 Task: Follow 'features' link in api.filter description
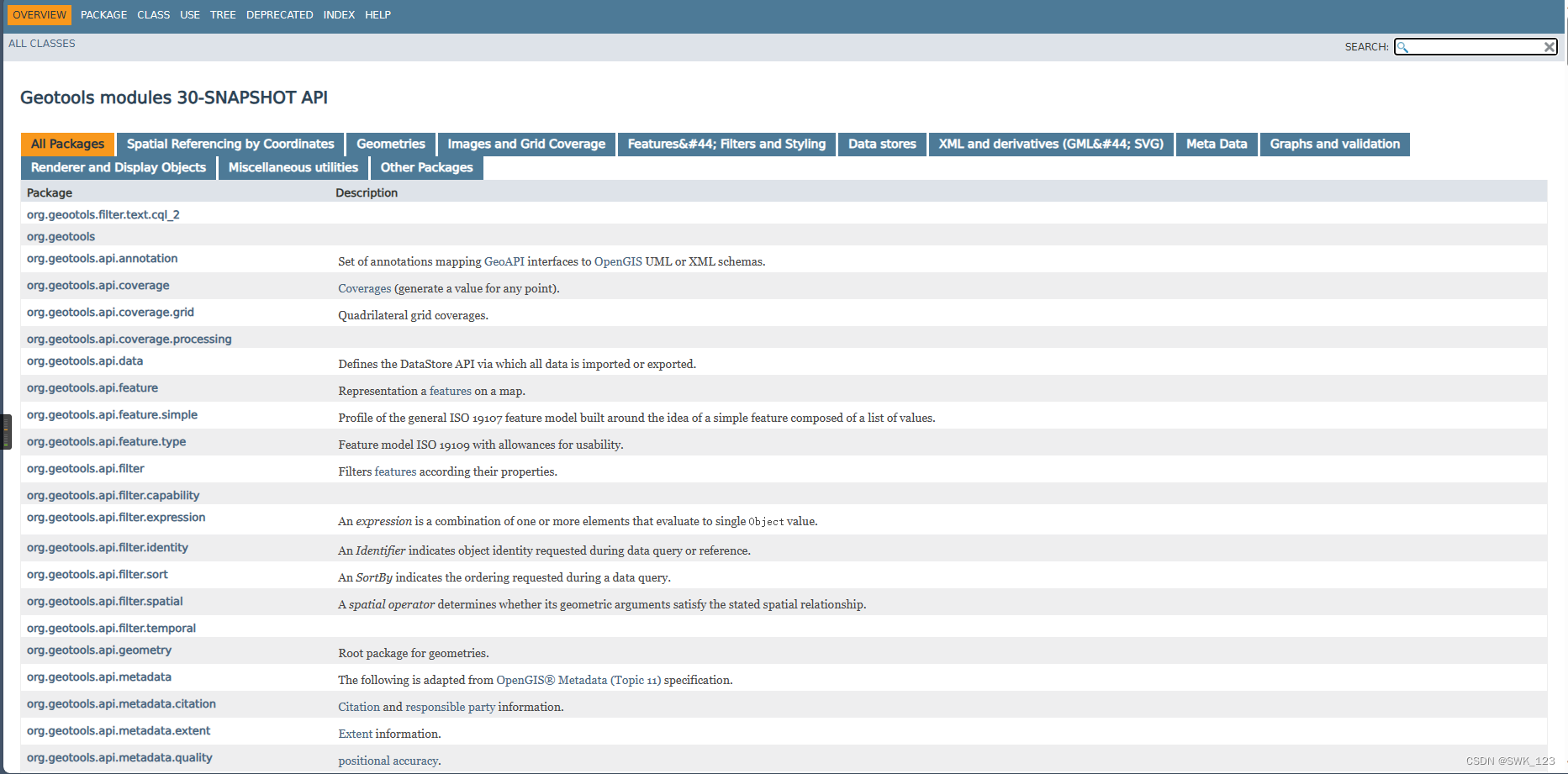click(x=395, y=472)
